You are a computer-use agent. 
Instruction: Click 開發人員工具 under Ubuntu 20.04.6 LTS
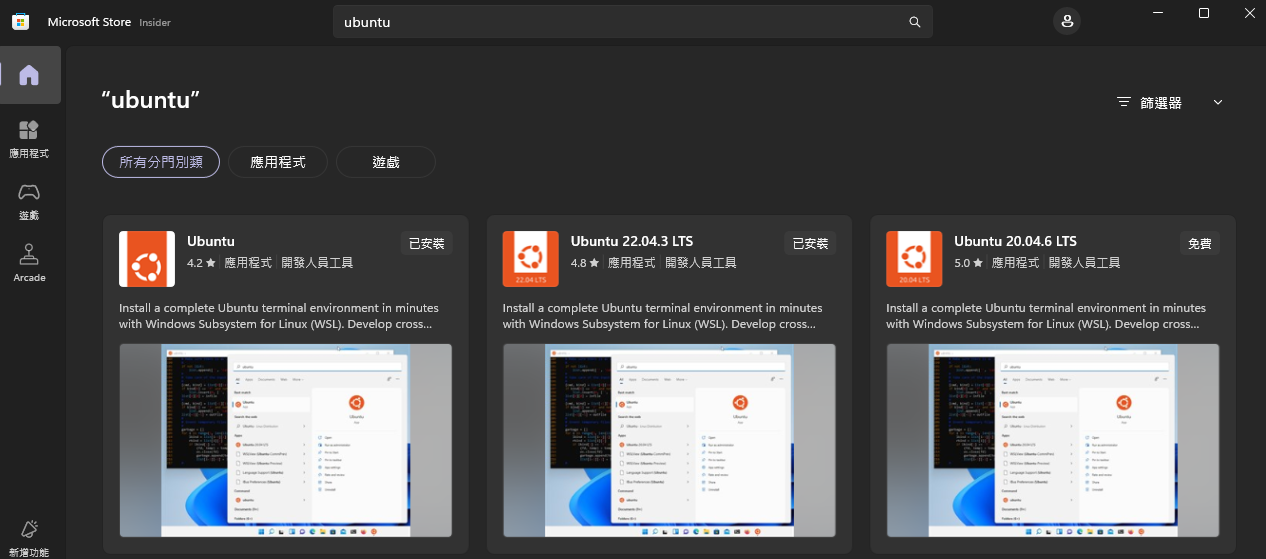1084,263
